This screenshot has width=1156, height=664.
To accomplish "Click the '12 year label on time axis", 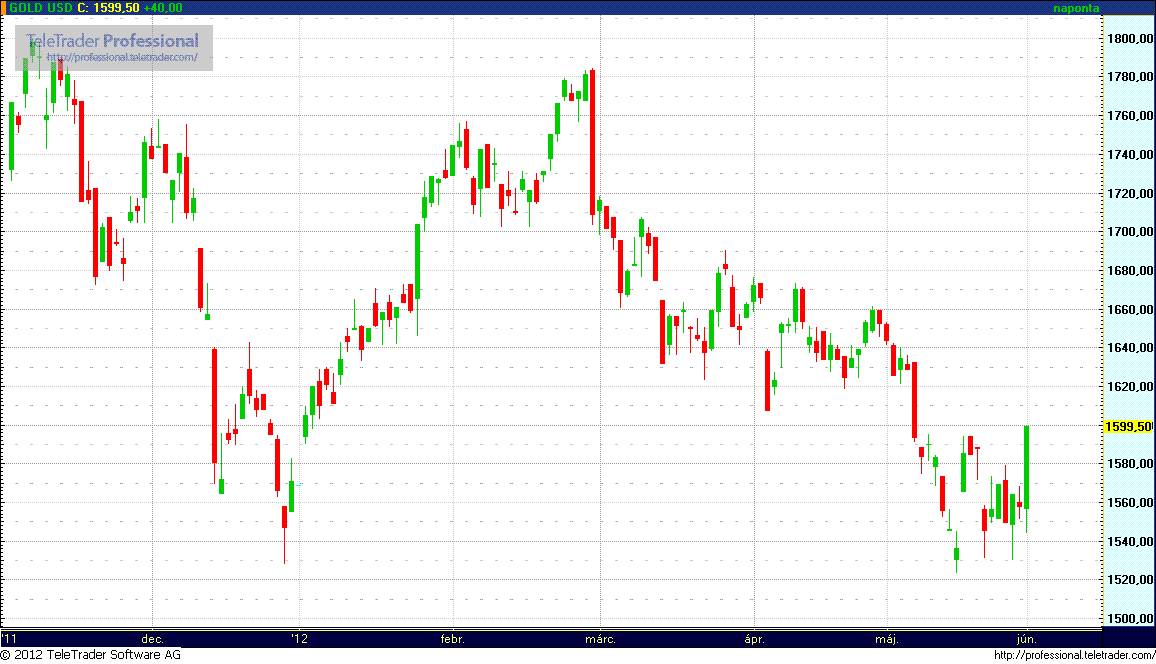I will coord(299,639).
